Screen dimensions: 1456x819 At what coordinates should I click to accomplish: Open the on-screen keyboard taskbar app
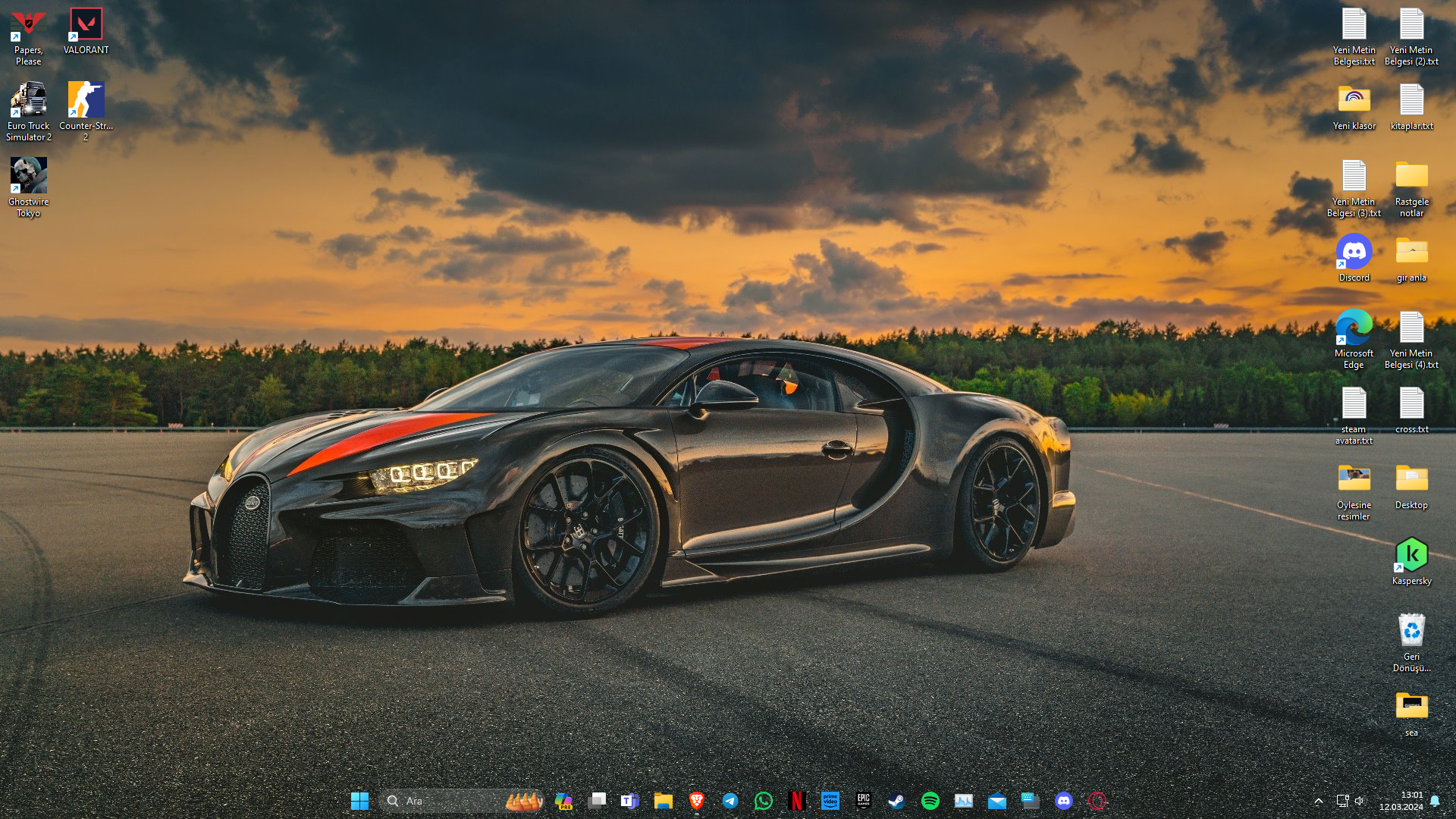pyautogui.click(x=1031, y=801)
